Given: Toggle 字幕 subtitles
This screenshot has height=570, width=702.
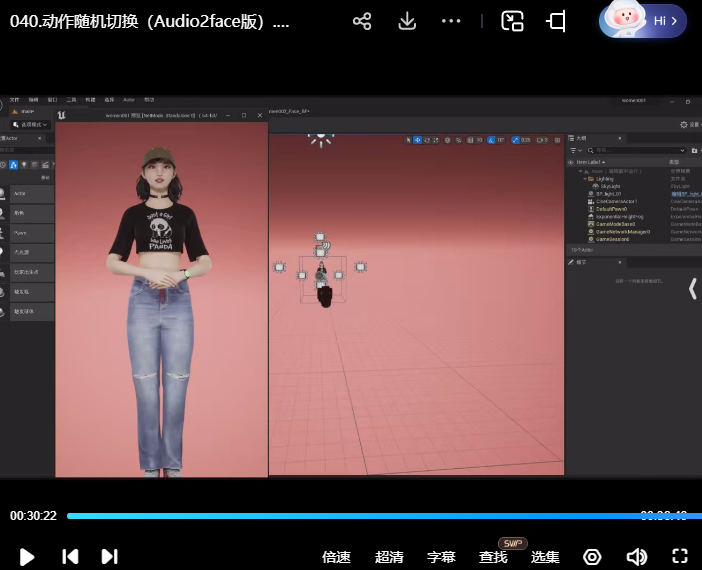Looking at the screenshot, I should click(441, 557).
